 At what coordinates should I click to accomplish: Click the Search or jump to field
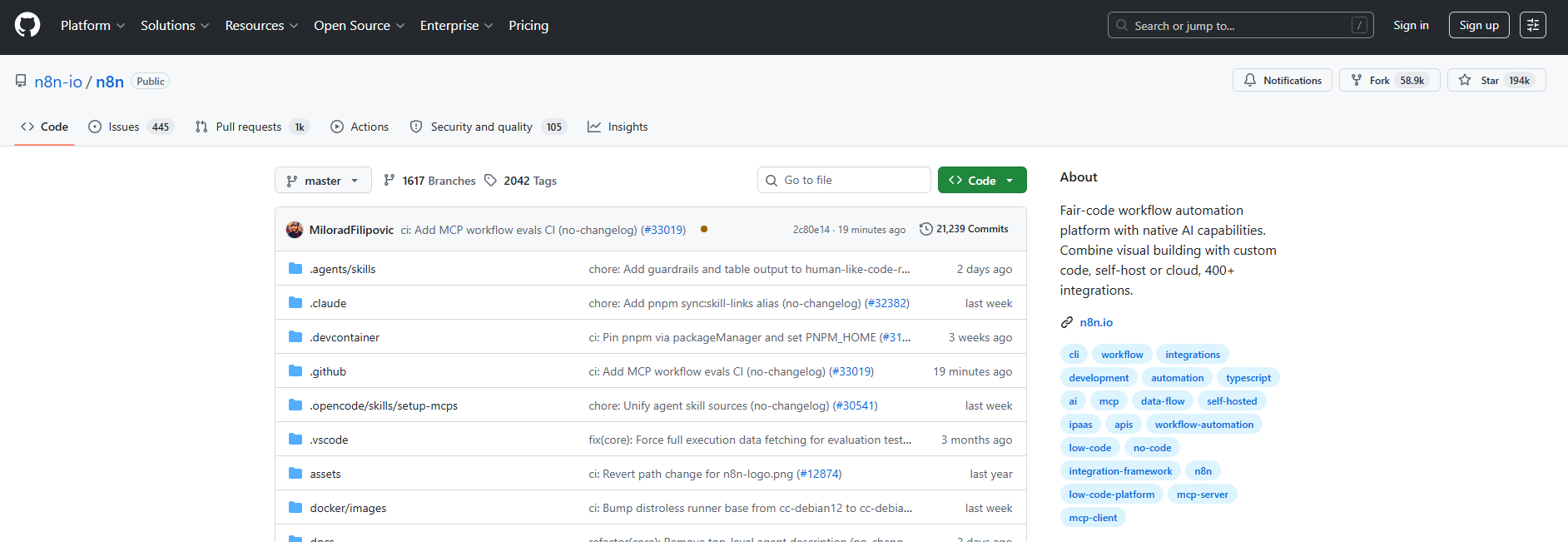click(1241, 25)
